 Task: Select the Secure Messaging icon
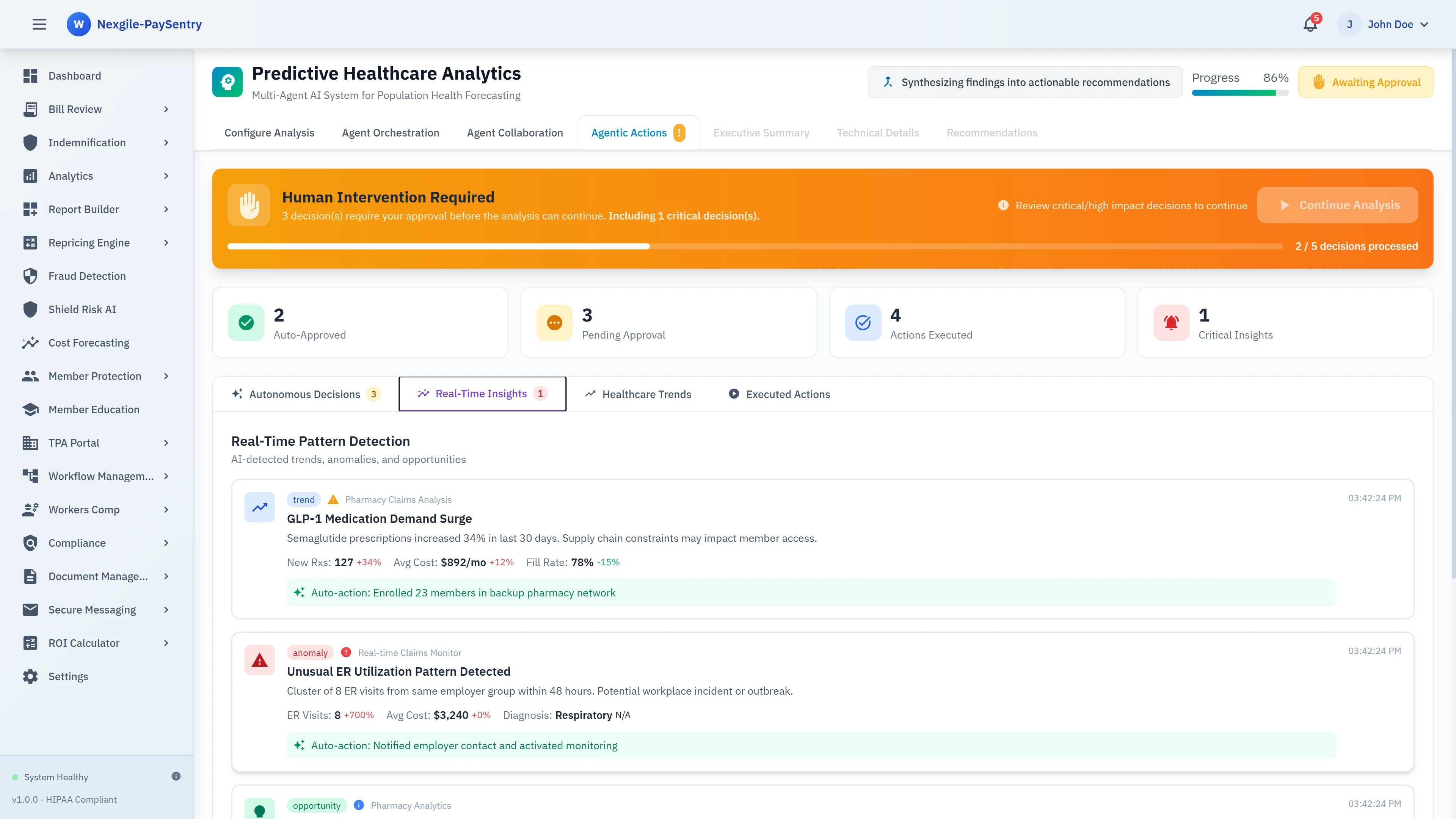30,609
